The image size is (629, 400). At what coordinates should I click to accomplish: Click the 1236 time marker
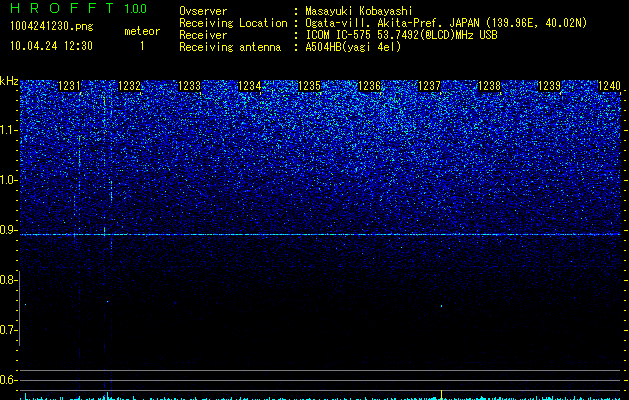(x=369, y=86)
